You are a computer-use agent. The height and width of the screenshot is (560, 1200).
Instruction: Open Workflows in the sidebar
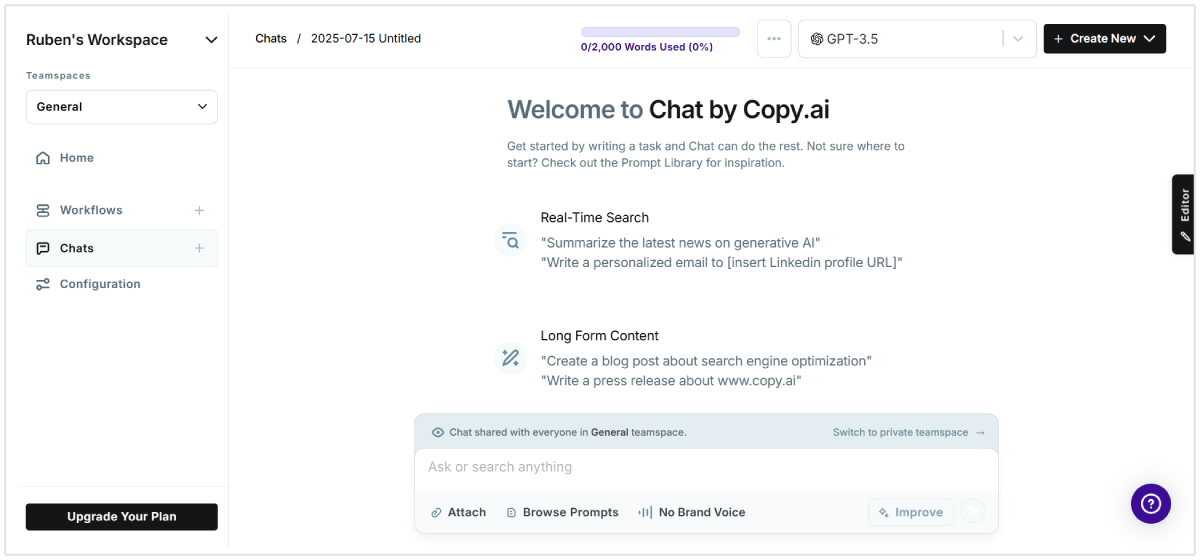(91, 210)
